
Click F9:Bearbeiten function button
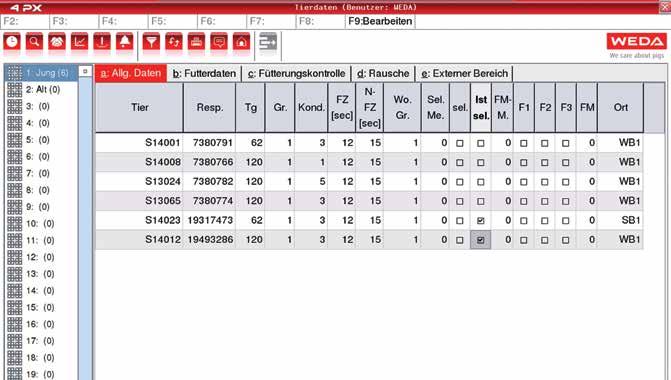(380, 21)
